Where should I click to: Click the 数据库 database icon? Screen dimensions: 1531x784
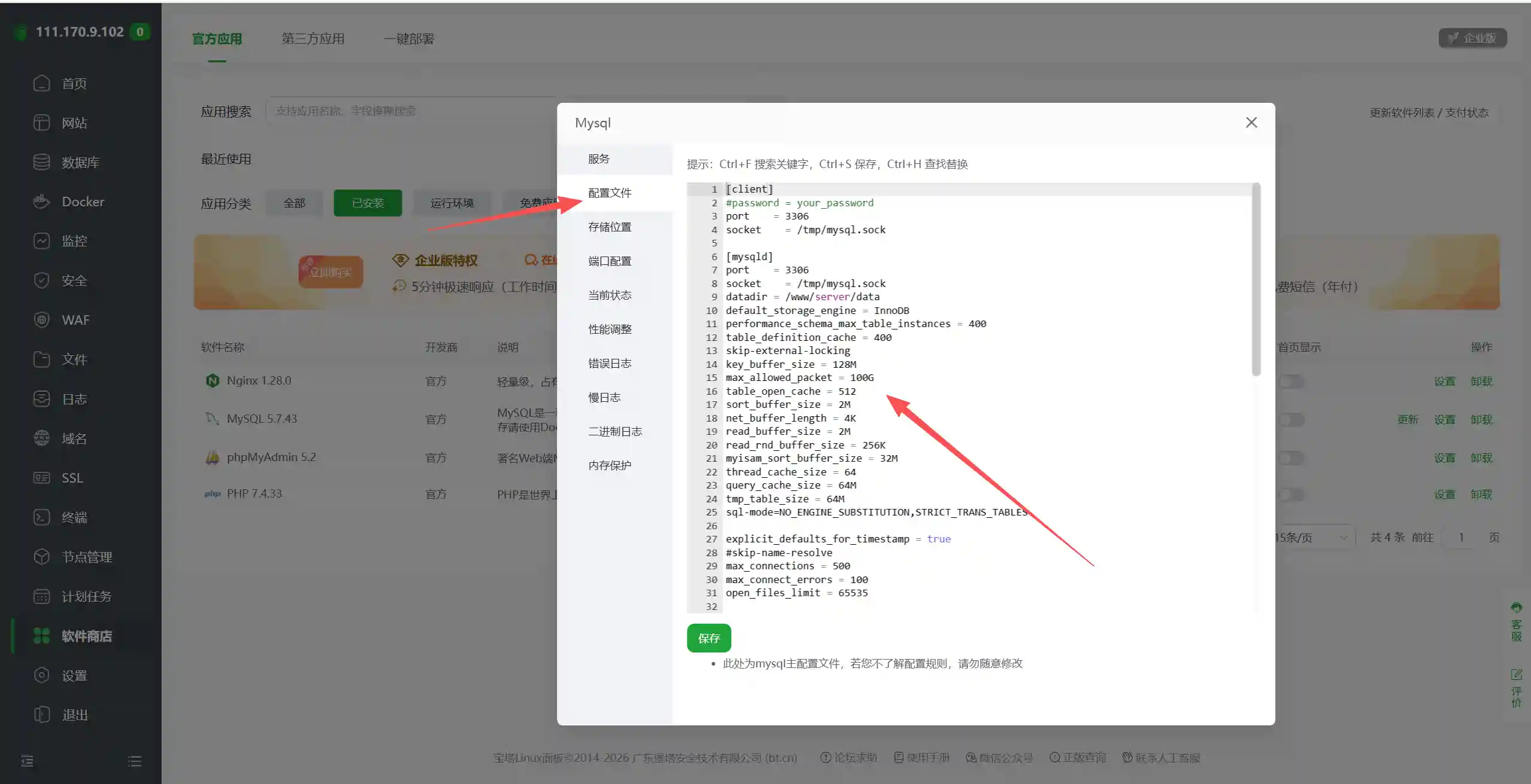[41, 162]
